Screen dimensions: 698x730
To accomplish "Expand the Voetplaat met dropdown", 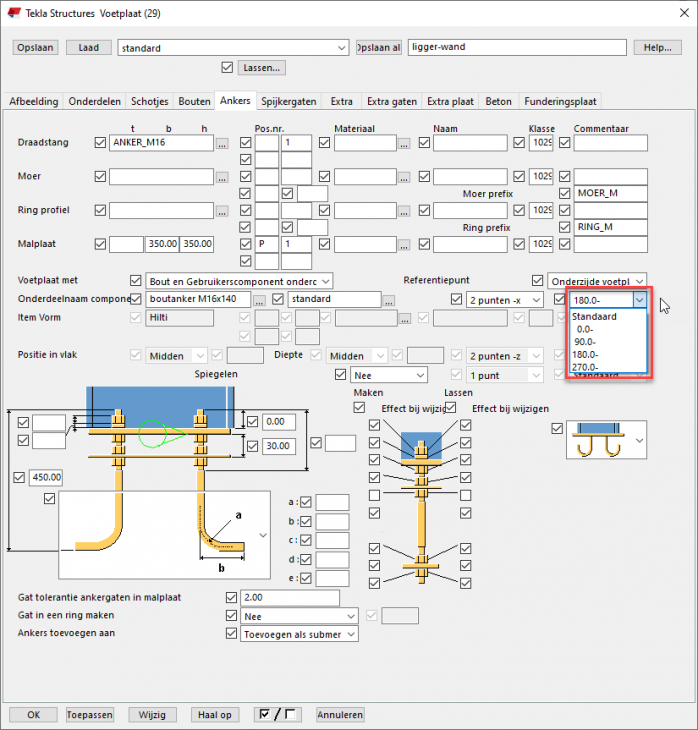I will 325,282.
